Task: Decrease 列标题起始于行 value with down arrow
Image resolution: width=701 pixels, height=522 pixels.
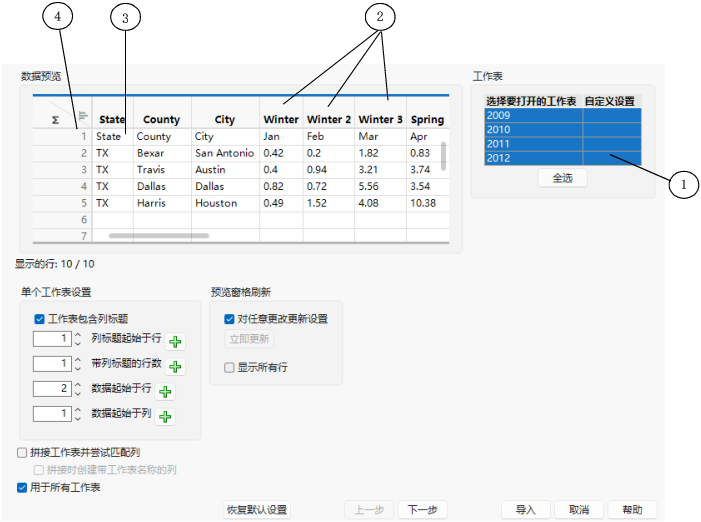Action: point(78,343)
